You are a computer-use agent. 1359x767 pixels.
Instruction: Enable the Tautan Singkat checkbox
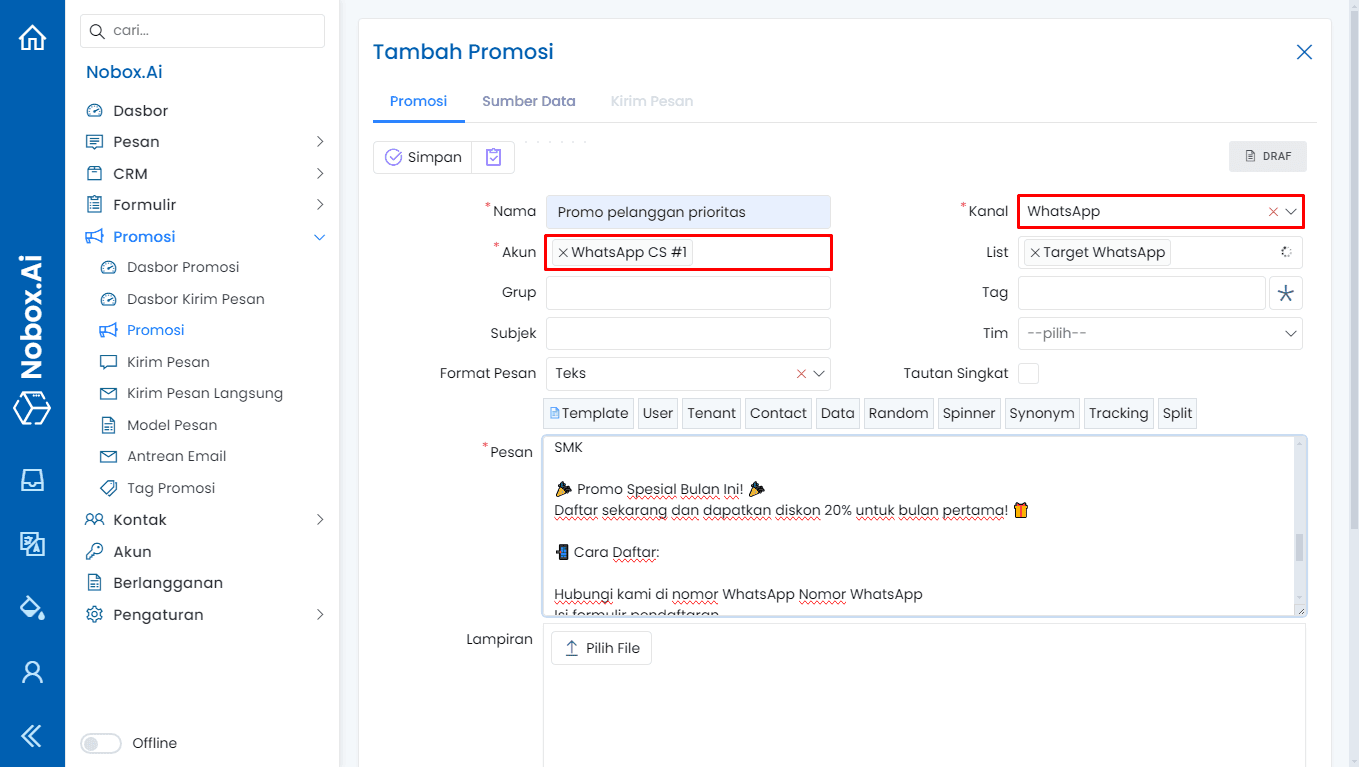[1028, 372]
